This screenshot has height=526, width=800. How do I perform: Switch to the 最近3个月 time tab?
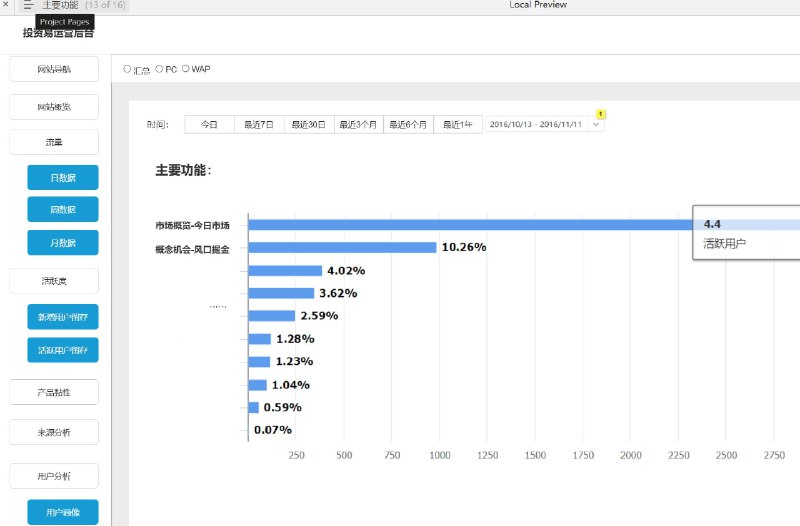[358, 124]
